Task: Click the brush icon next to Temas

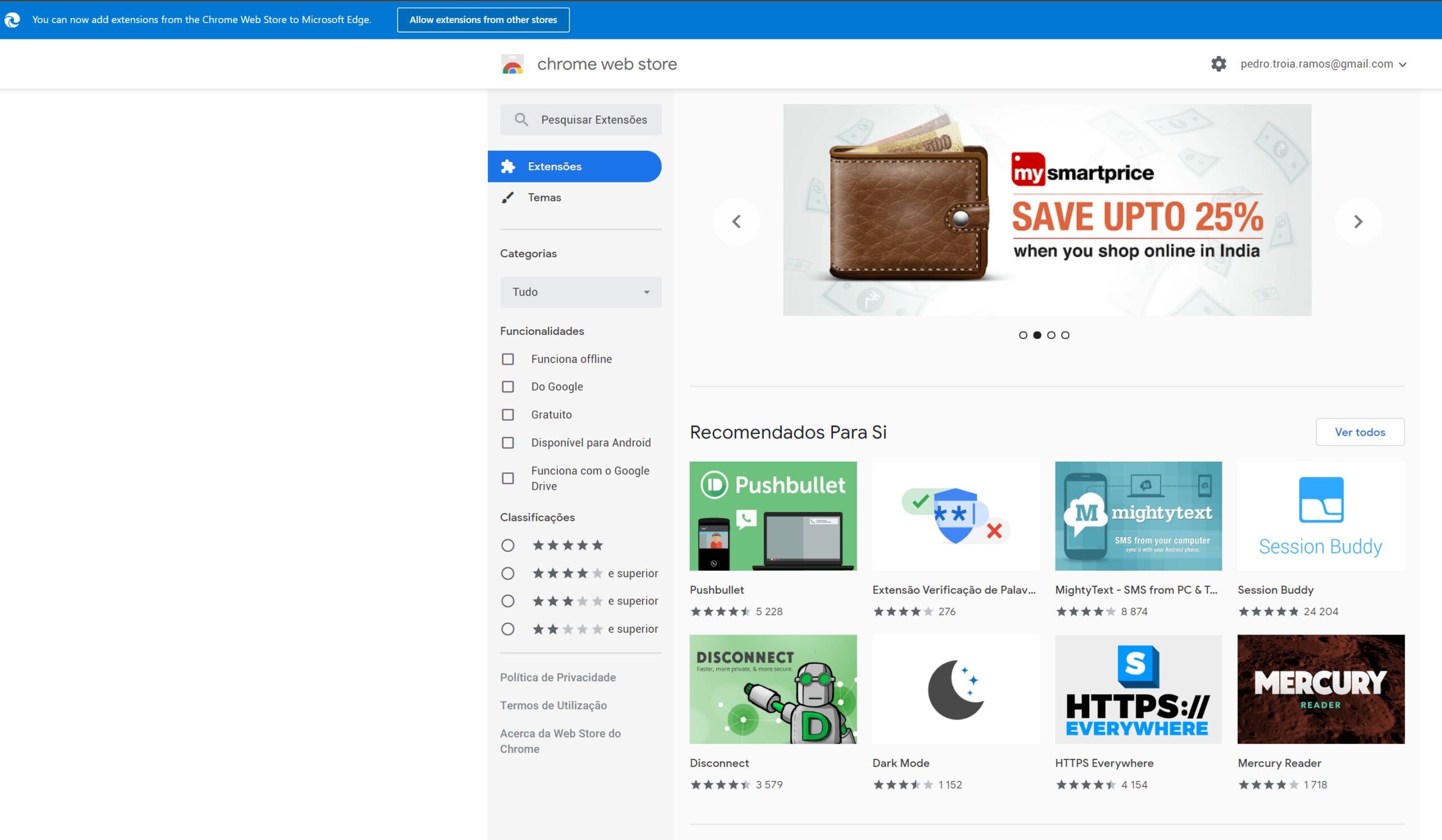Action: tap(508, 197)
